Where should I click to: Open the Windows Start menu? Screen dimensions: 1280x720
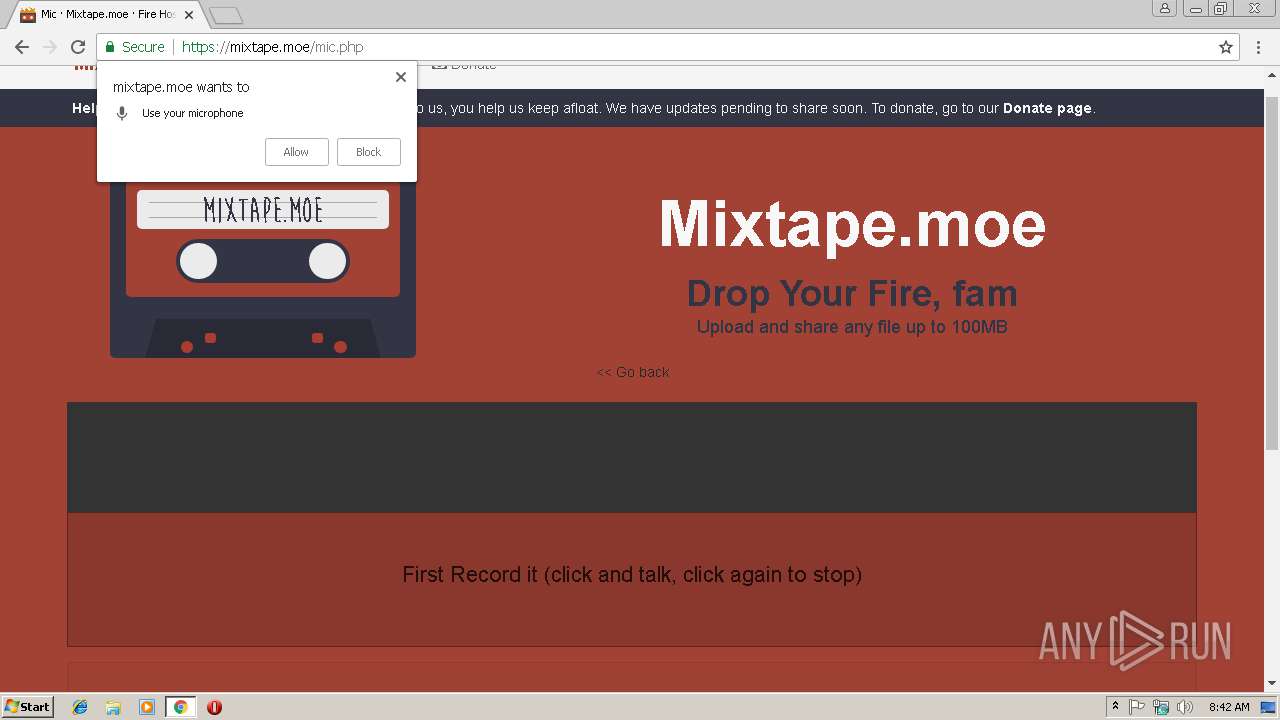click(x=28, y=706)
